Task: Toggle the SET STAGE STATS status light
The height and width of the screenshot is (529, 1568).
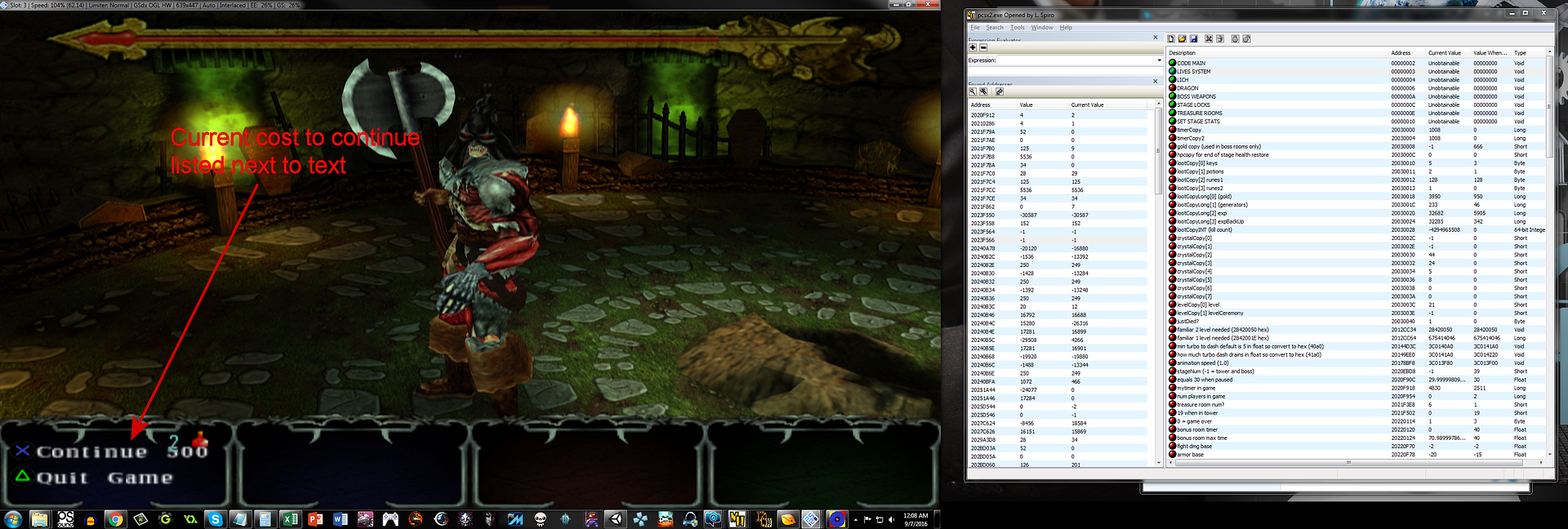Action: 1173,121
